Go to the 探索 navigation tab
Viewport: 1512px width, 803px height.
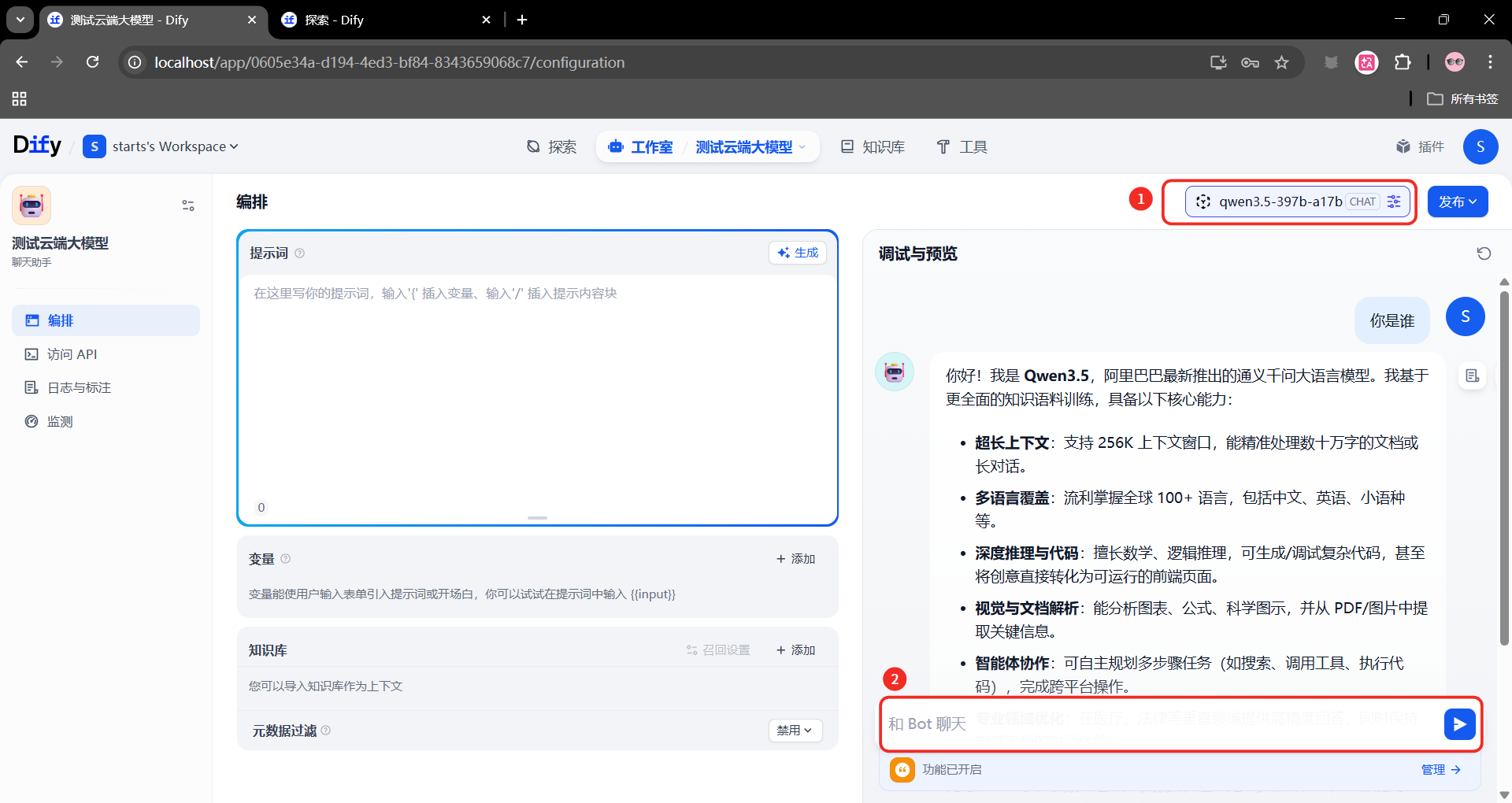click(x=551, y=146)
